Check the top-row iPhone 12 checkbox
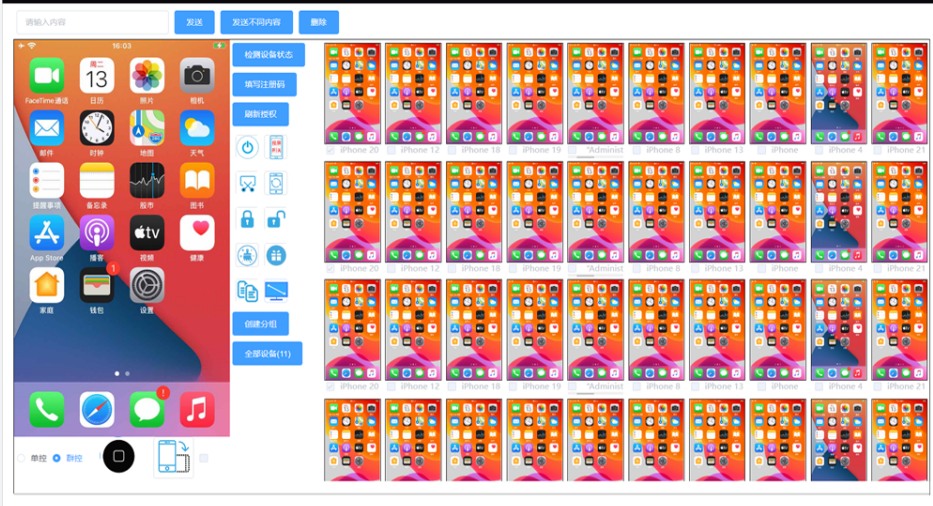This screenshot has height=506, width=933. tap(391, 151)
